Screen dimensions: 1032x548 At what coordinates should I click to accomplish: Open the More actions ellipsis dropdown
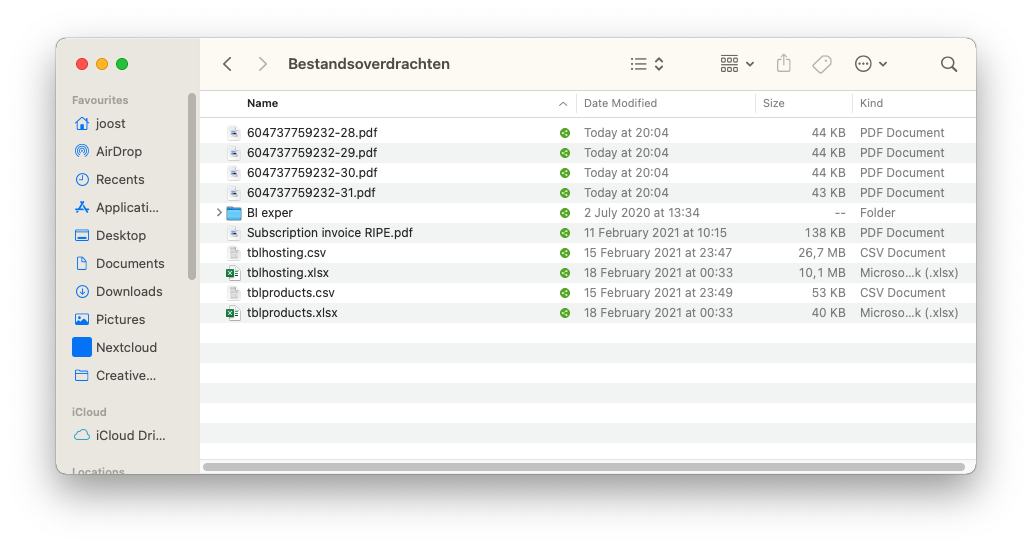(x=870, y=64)
